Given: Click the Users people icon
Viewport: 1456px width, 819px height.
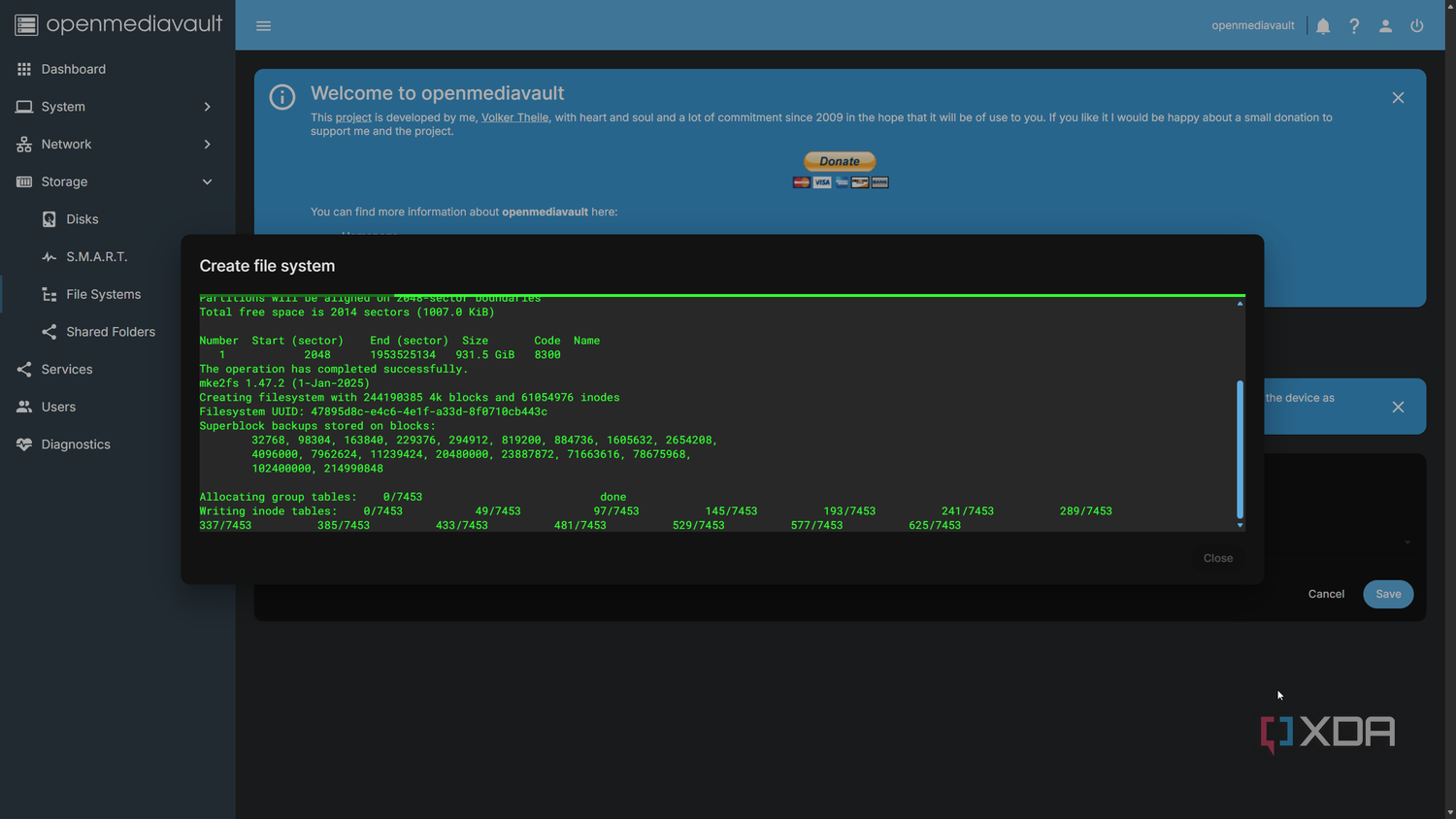Looking at the screenshot, I should (24, 407).
